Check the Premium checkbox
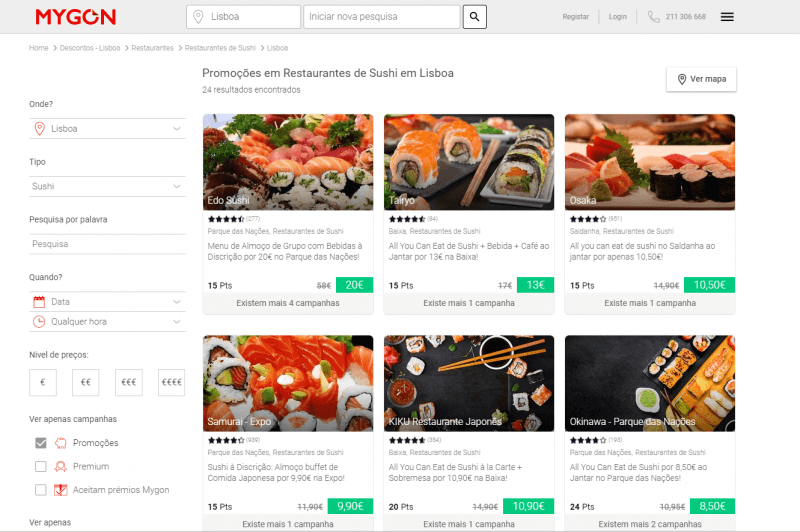This screenshot has height=532, width=800. (41, 466)
